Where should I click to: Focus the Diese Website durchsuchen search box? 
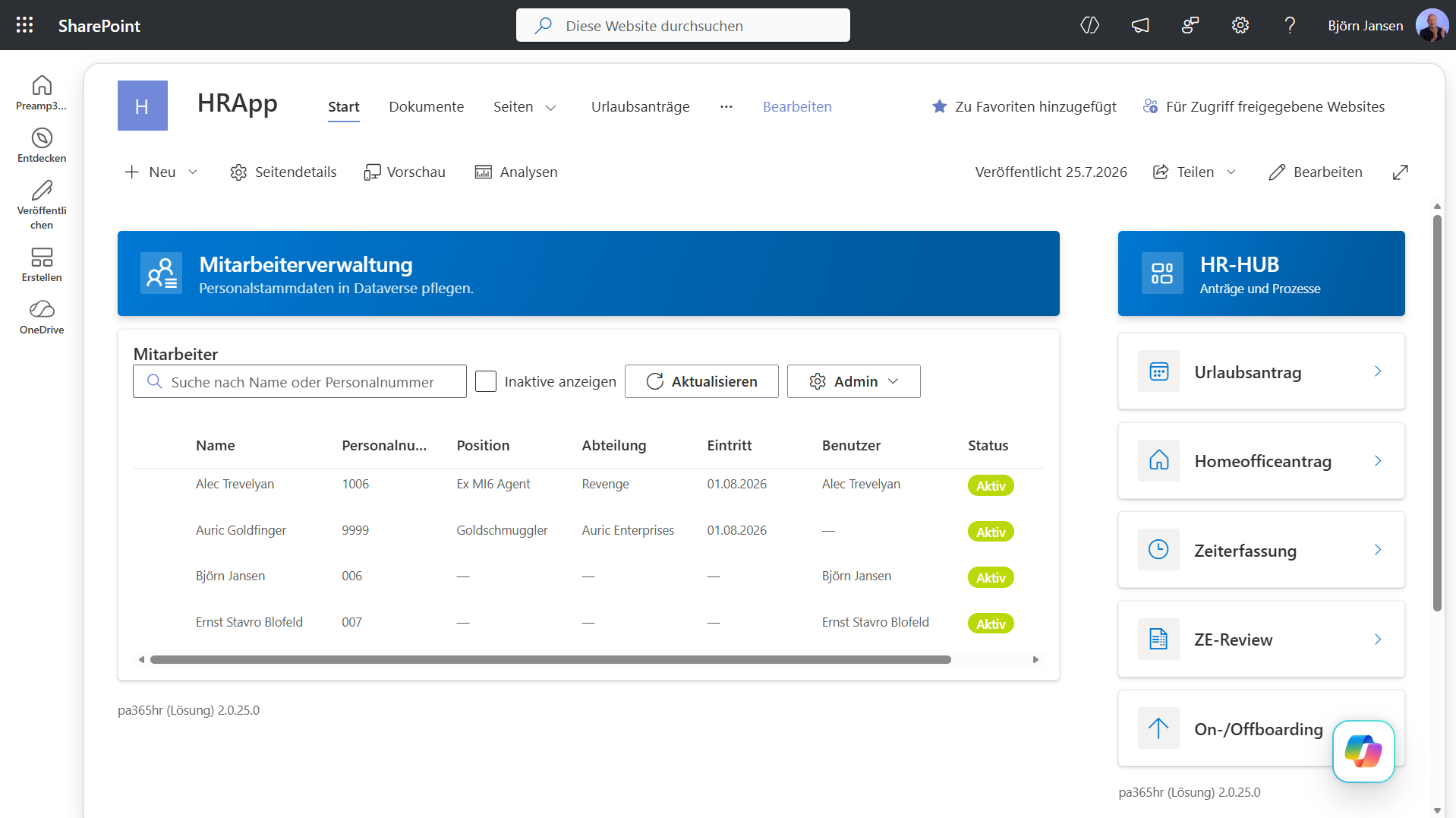(683, 25)
